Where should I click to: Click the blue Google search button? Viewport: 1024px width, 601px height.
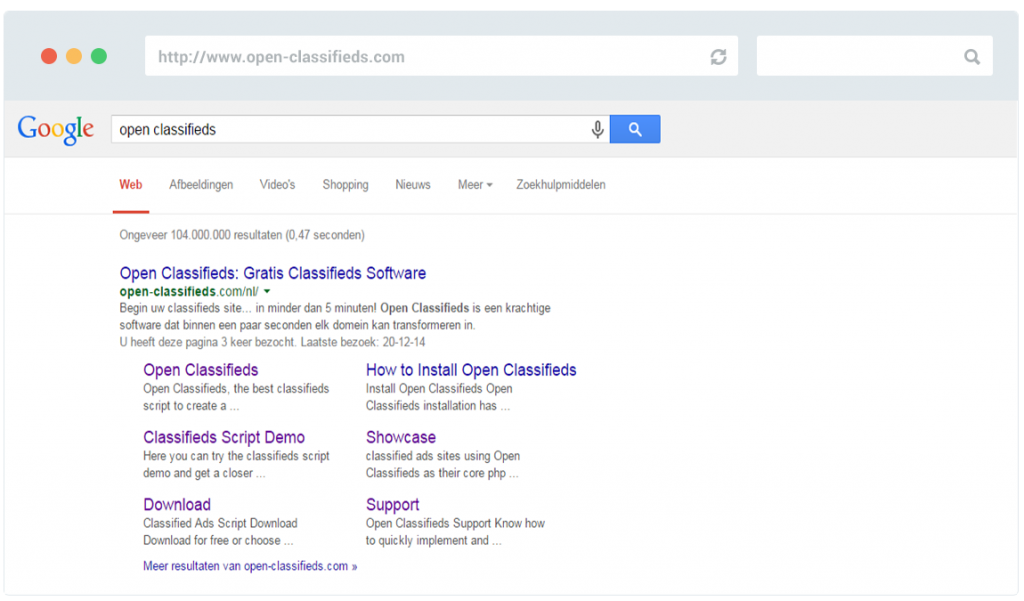(635, 129)
